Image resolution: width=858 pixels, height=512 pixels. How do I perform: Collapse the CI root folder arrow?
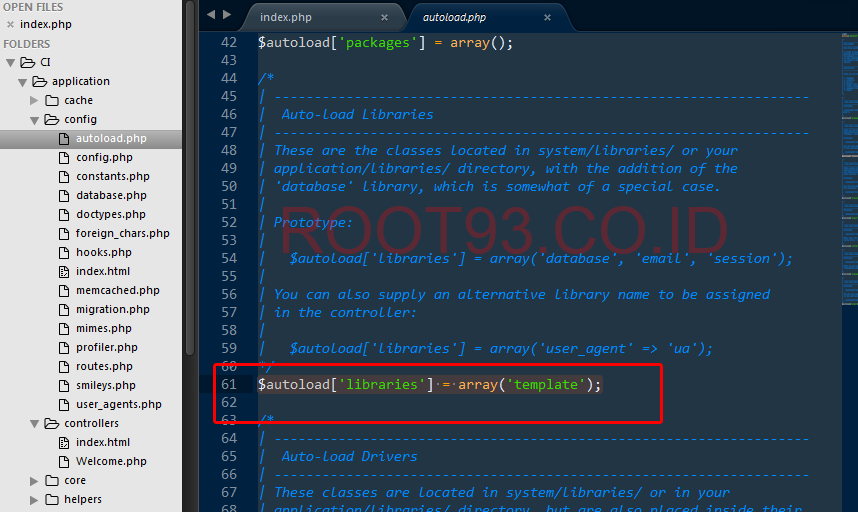(x=10, y=63)
